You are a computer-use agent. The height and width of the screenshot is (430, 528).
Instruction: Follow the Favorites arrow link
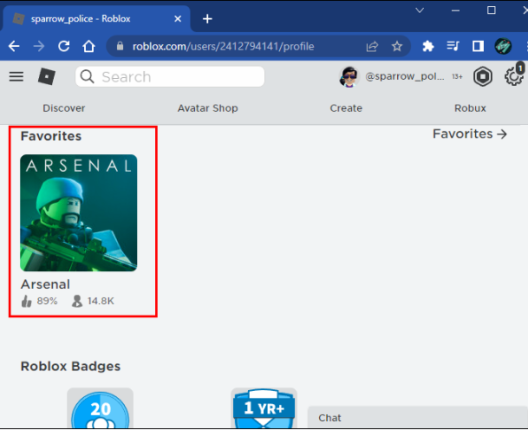[x=470, y=134]
